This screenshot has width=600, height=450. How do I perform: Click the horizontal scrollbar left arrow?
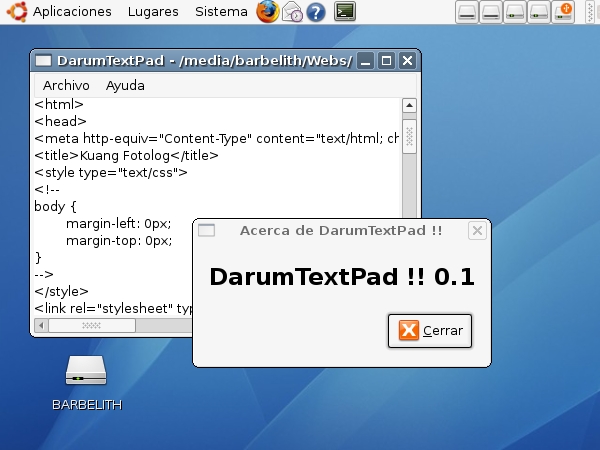click(41, 326)
